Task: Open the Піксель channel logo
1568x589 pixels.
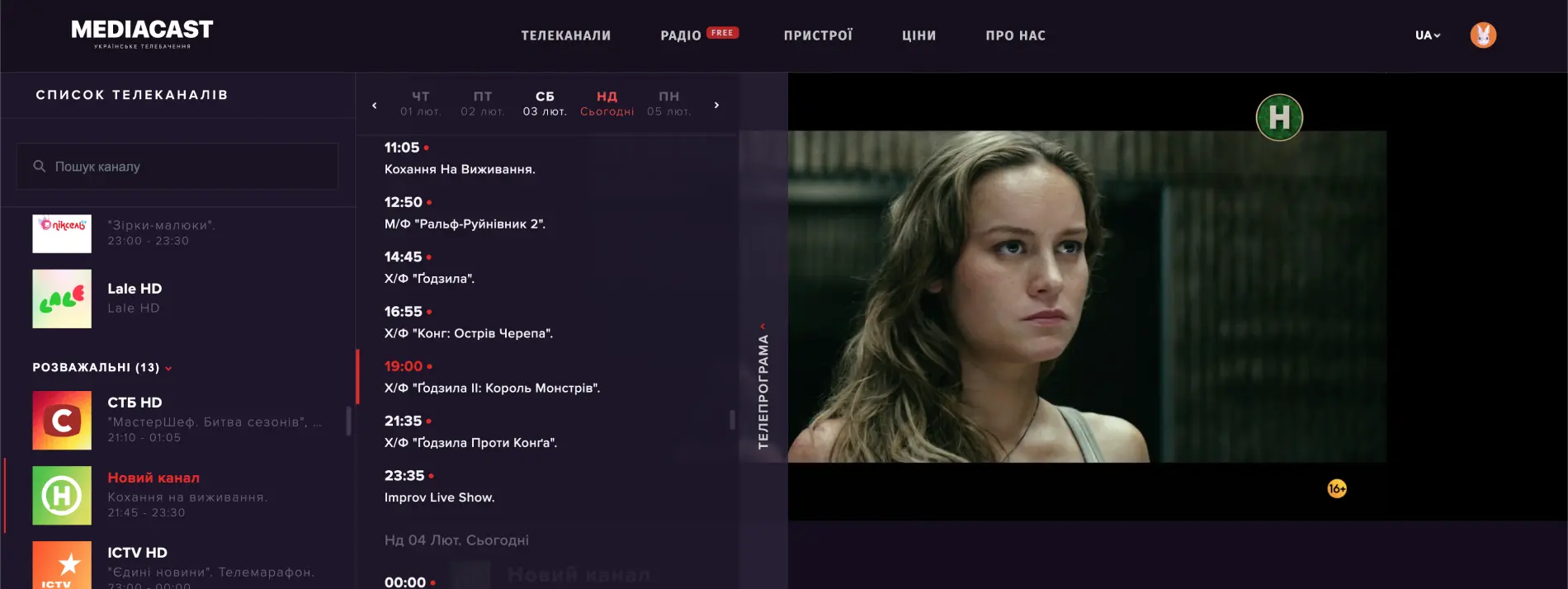Action: (x=62, y=233)
